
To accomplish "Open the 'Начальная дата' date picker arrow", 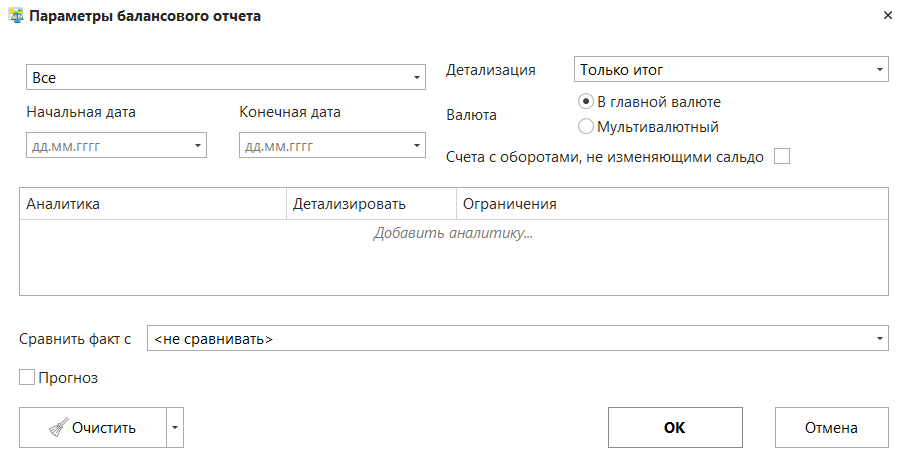I will 197,146.
